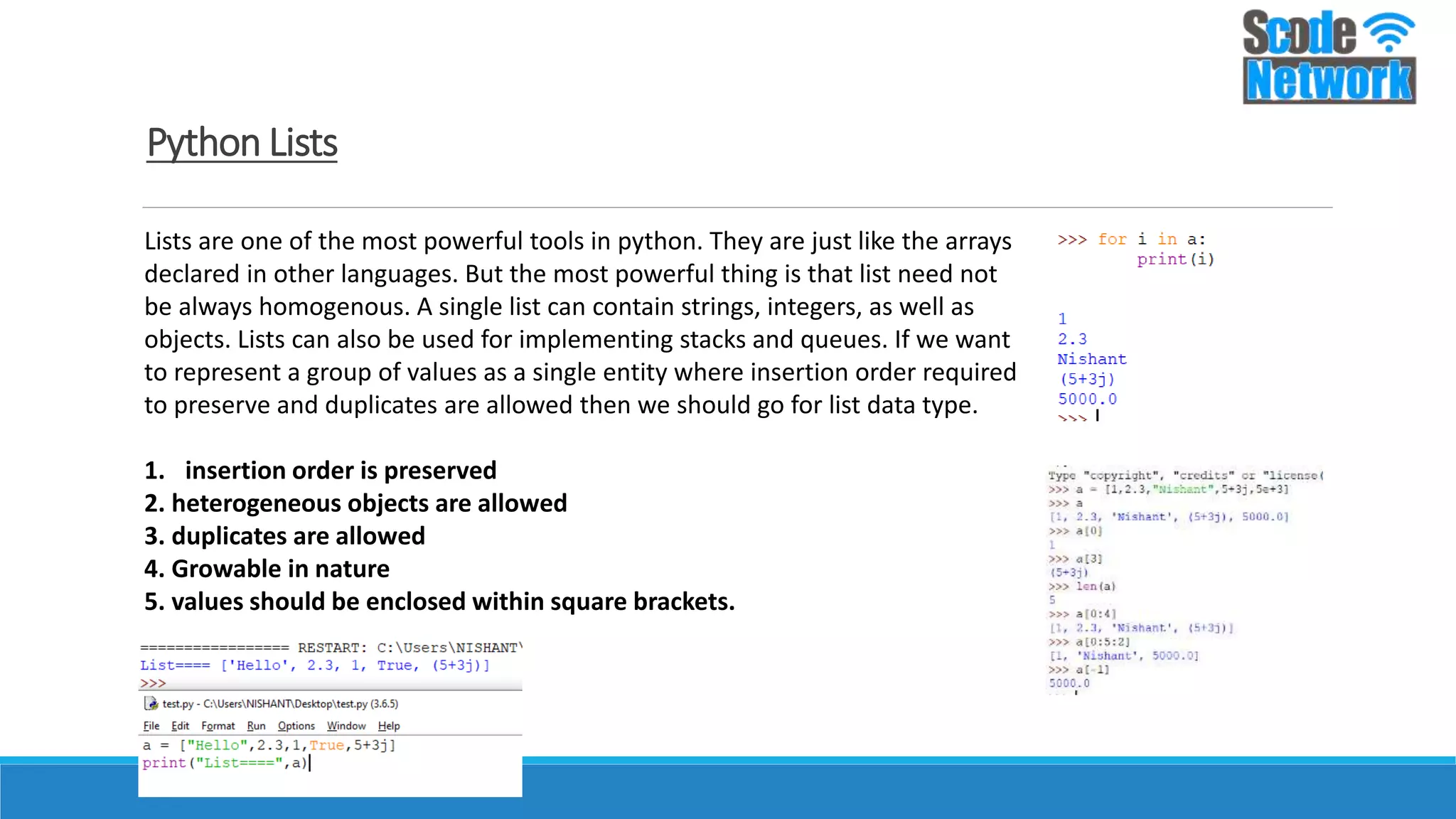Click the a[-1] command in the shell
1456x819 pixels.
[x=1078, y=670]
